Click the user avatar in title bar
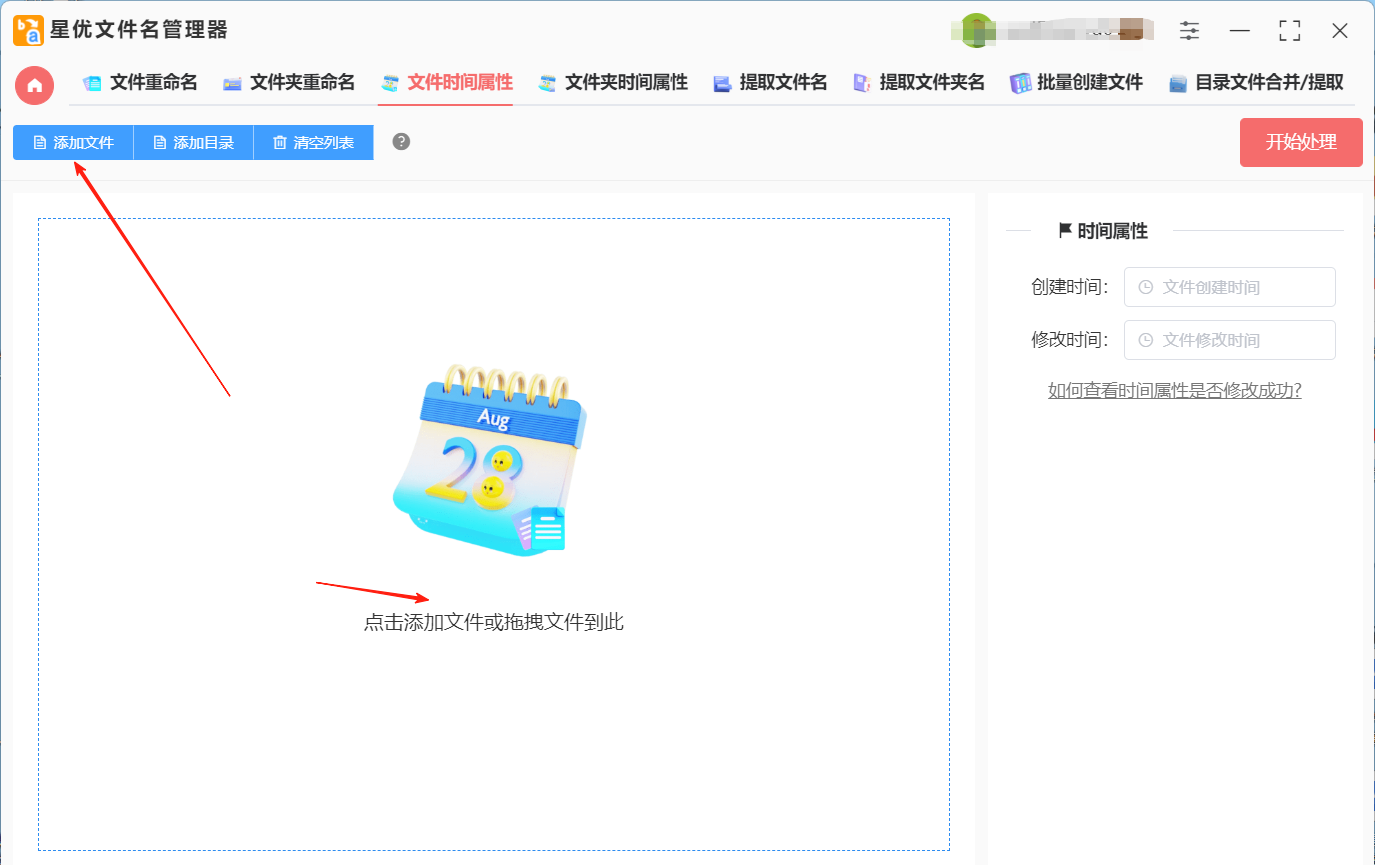This screenshot has height=865, width=1375. (x=976, y=30)
